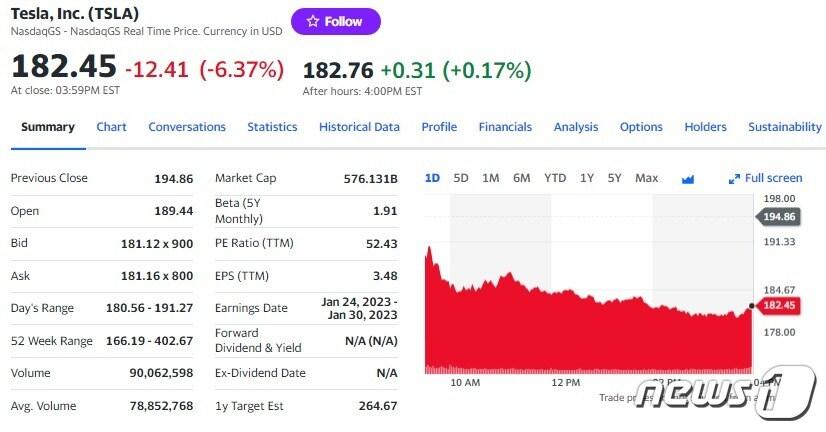Screen dimensions: 826x432
Task: Open Full screen chart view
Action: [x=766, y=178]
